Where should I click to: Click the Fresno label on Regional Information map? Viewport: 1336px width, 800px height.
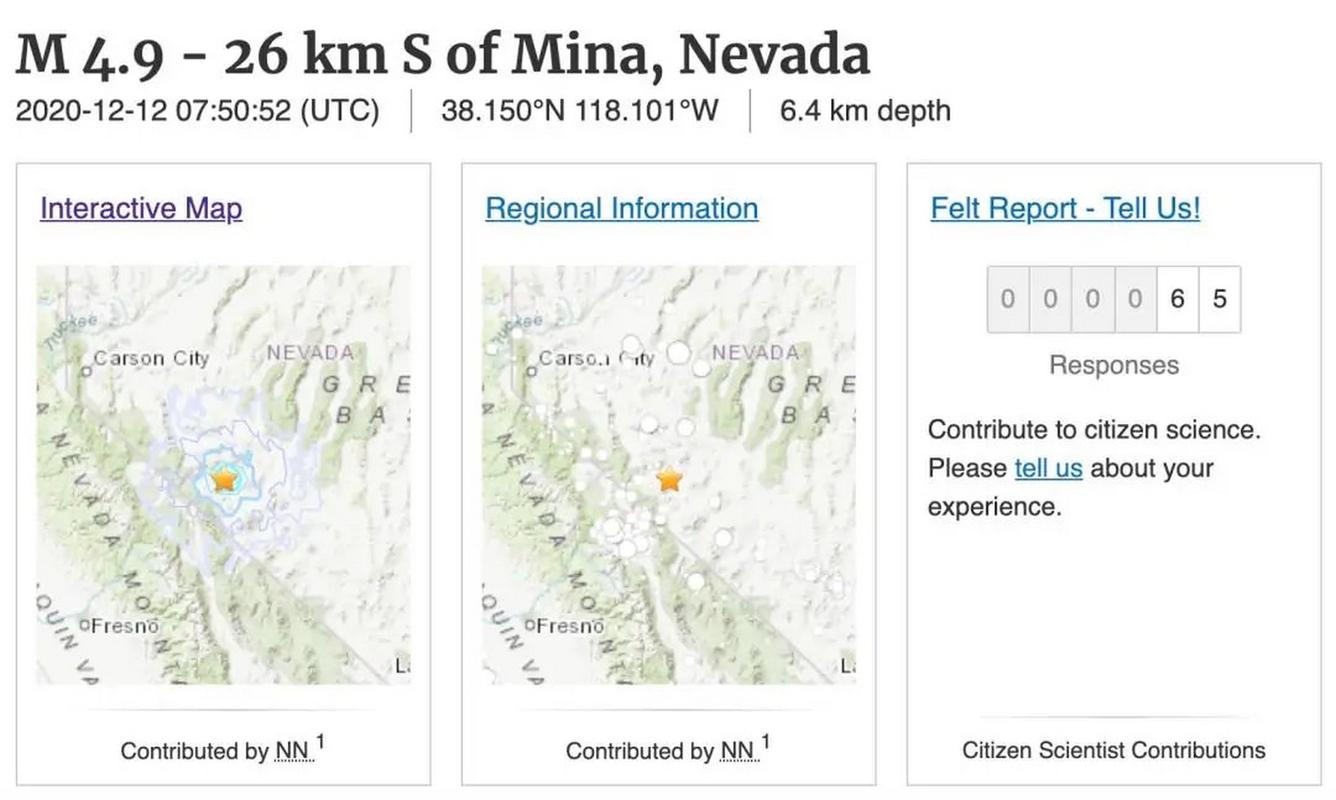[x=571, y=626]
